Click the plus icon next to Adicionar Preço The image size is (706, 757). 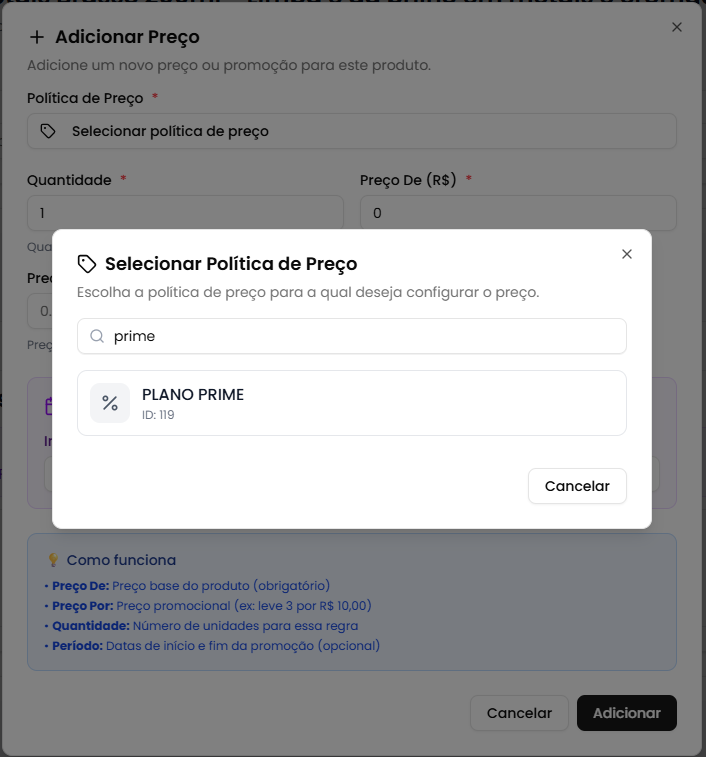[37, 37]
